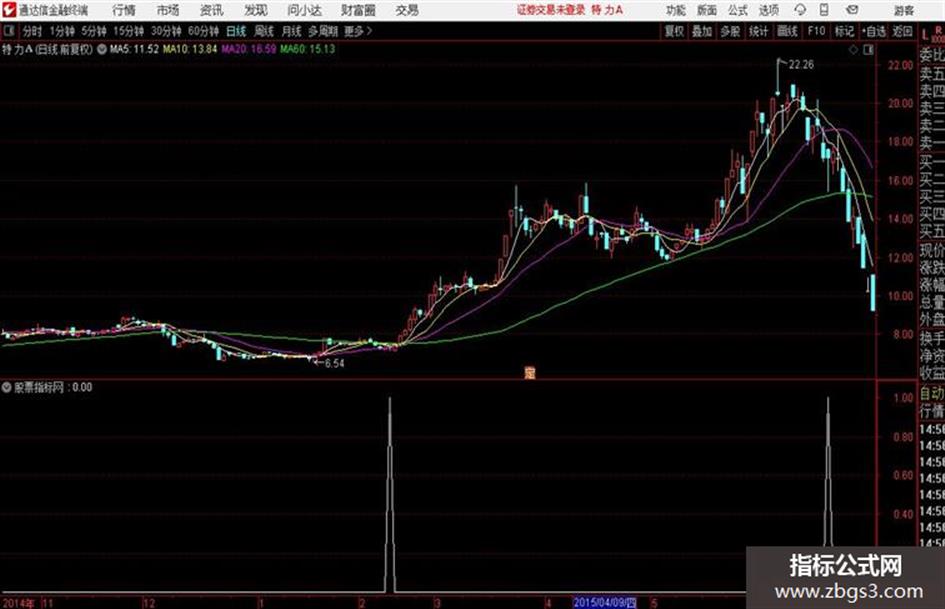Click the 多股 toolbar button
Image resolution: width=945 pixels, height=609 pixels.
(x=730, y=31)
